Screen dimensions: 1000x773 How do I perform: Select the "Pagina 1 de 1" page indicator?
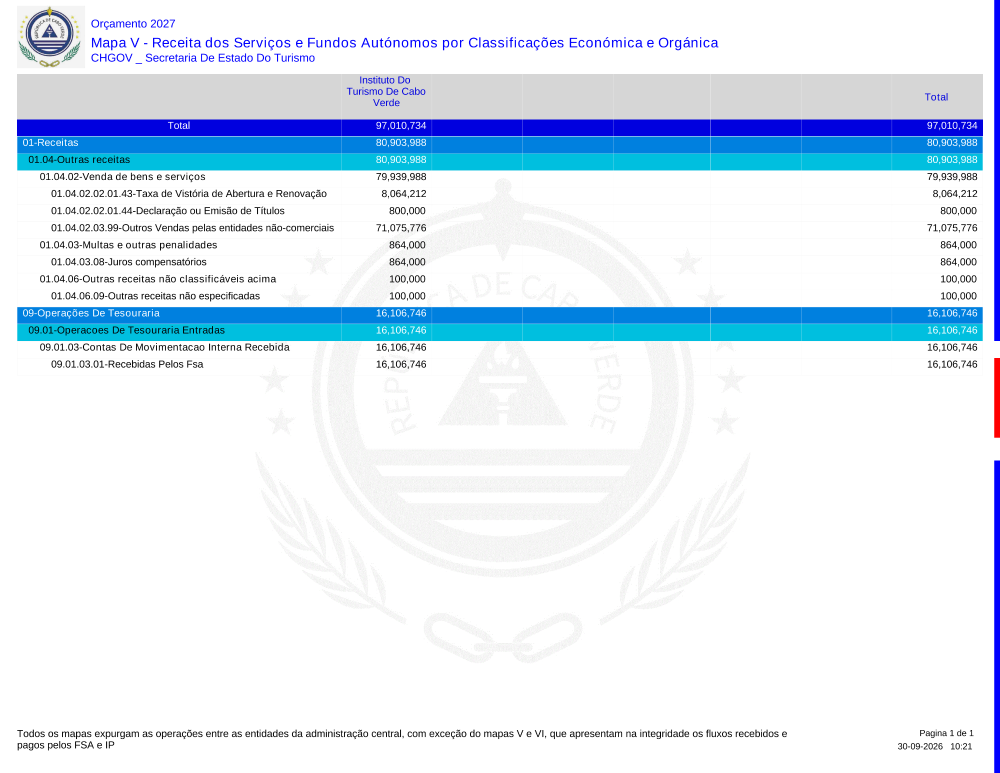[946, 733]
